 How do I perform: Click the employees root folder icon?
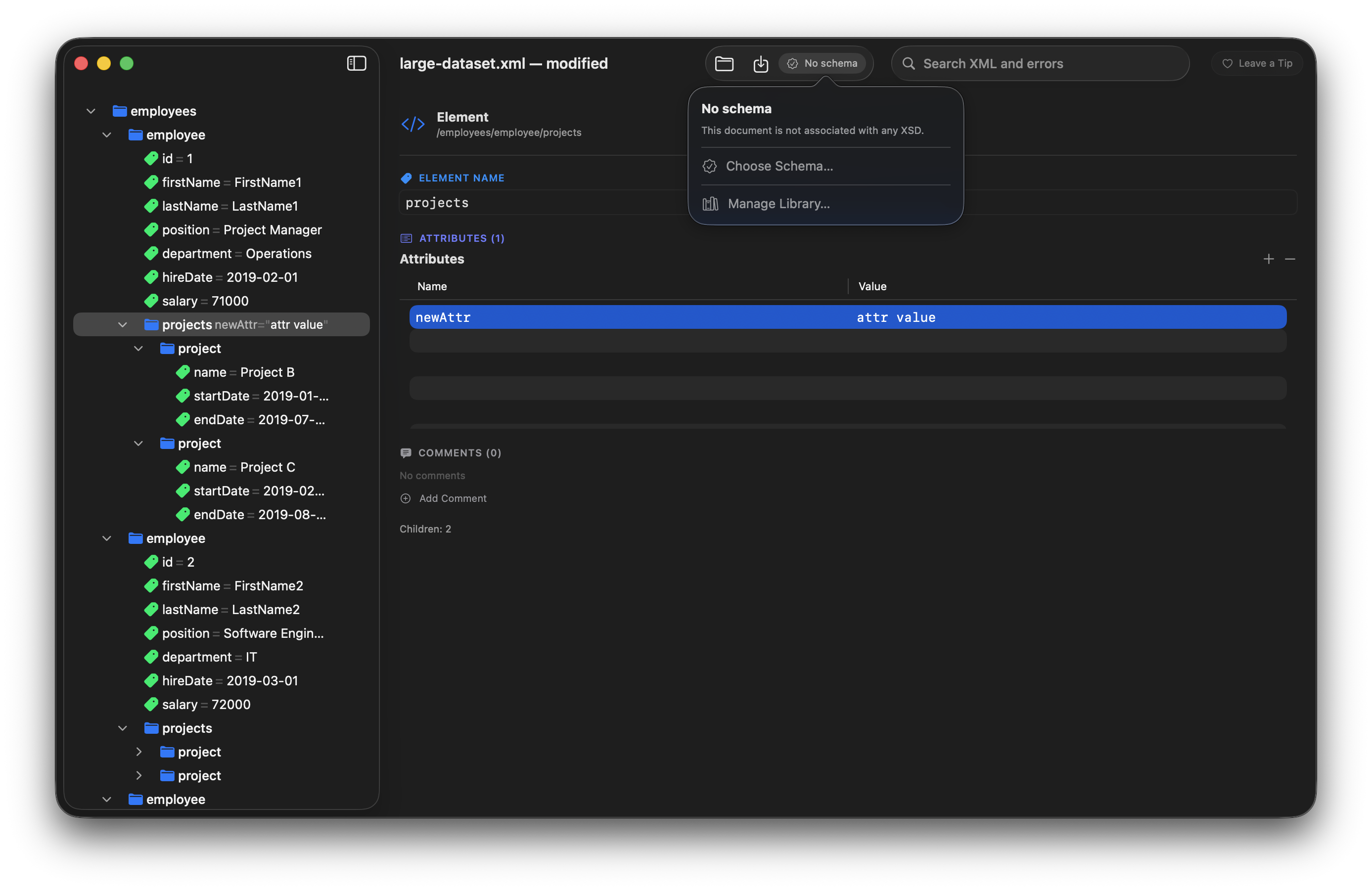119,111
